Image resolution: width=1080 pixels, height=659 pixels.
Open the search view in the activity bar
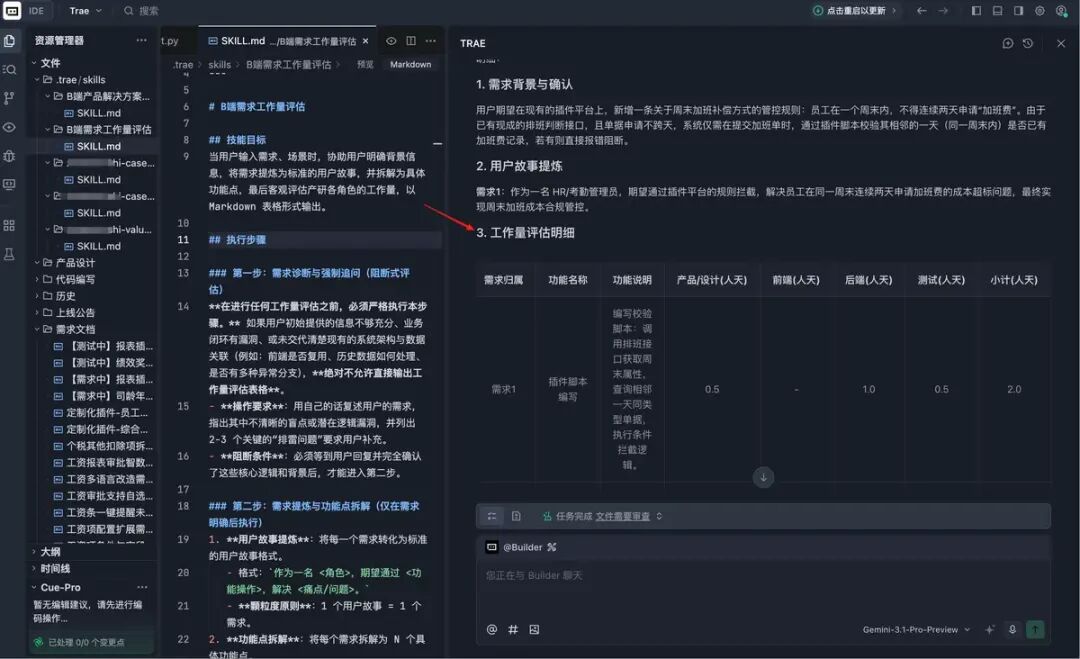[10, 69]
